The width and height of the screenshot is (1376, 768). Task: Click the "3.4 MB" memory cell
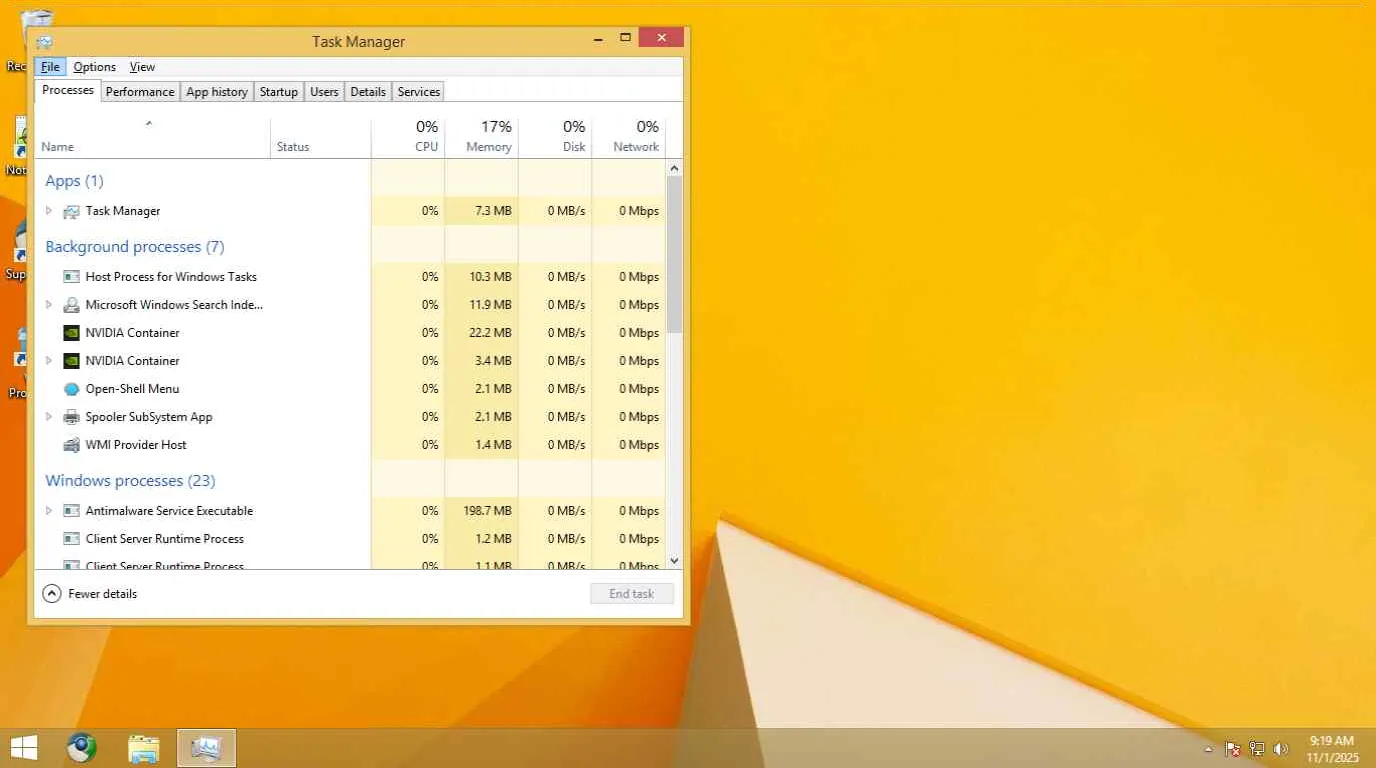(x=482, y=361)
